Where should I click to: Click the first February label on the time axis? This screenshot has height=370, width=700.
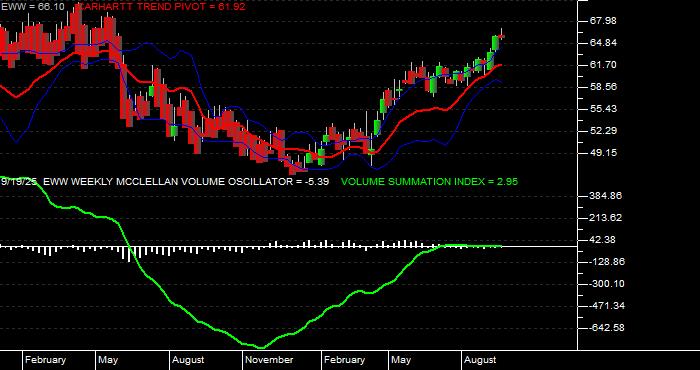click(x=45, y=360)
